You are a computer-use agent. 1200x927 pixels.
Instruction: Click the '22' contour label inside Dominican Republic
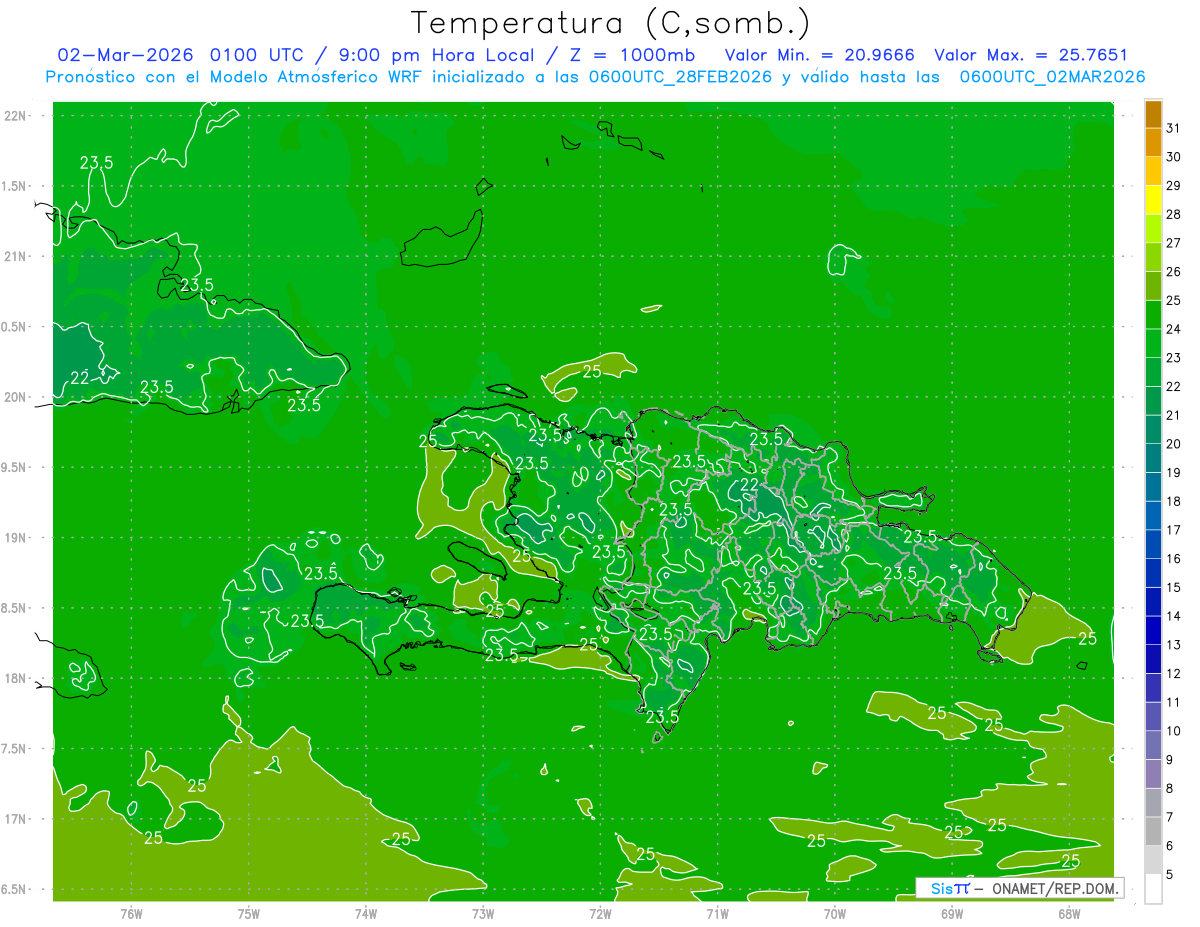coord(749,485)
